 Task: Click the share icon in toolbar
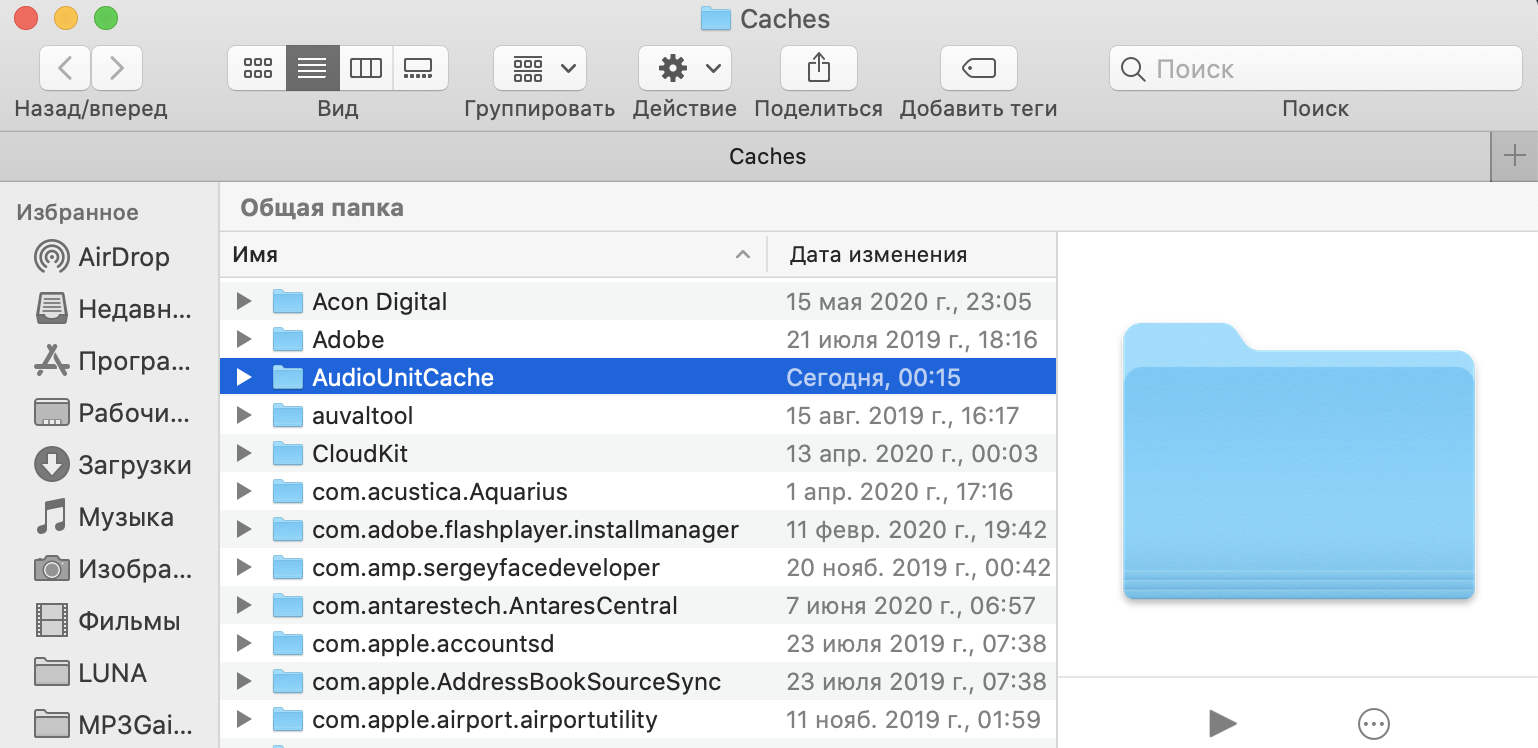coord(818,68)
